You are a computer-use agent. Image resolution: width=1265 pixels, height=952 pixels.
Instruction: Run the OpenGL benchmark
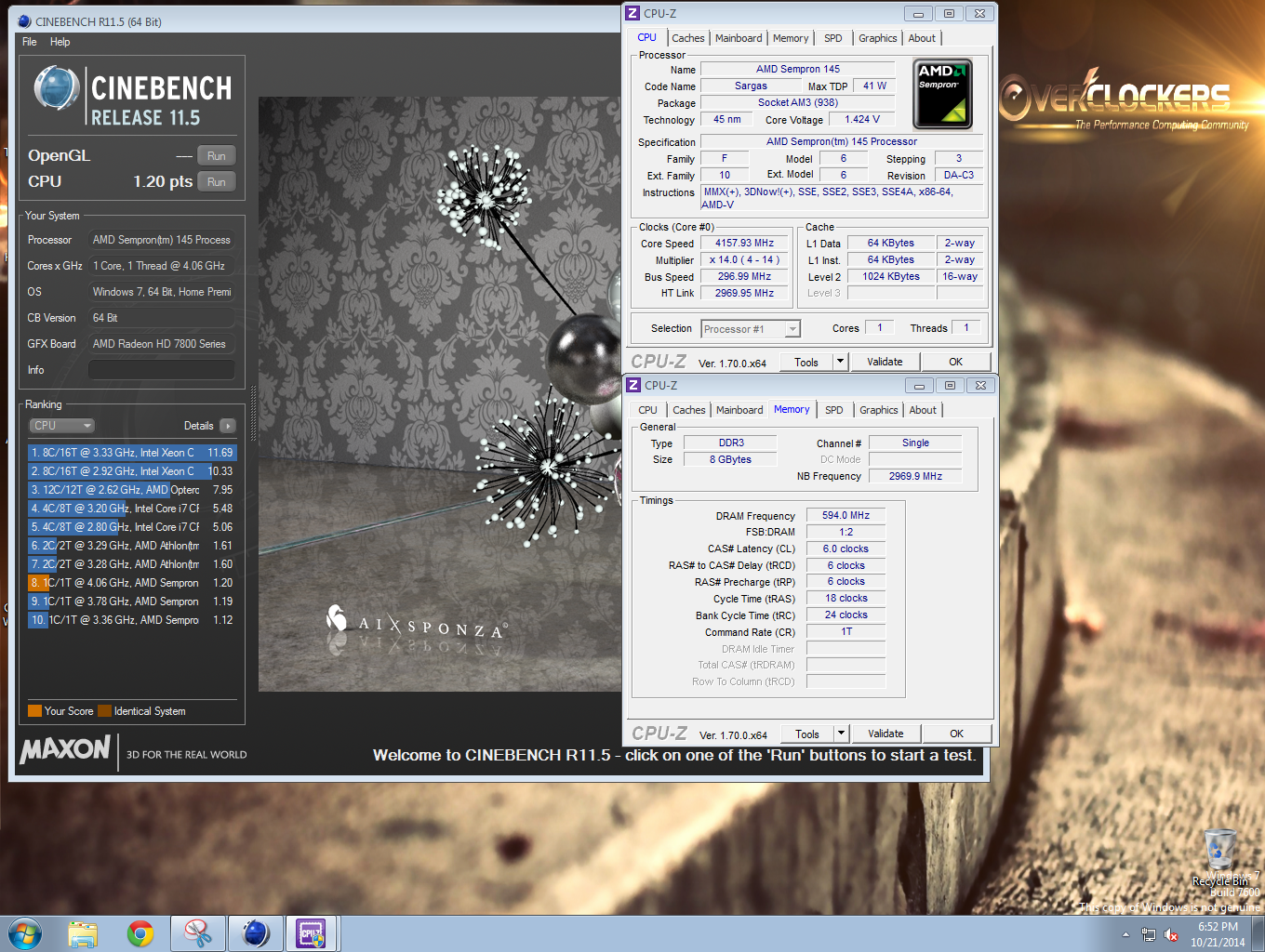tap(217, 155)
